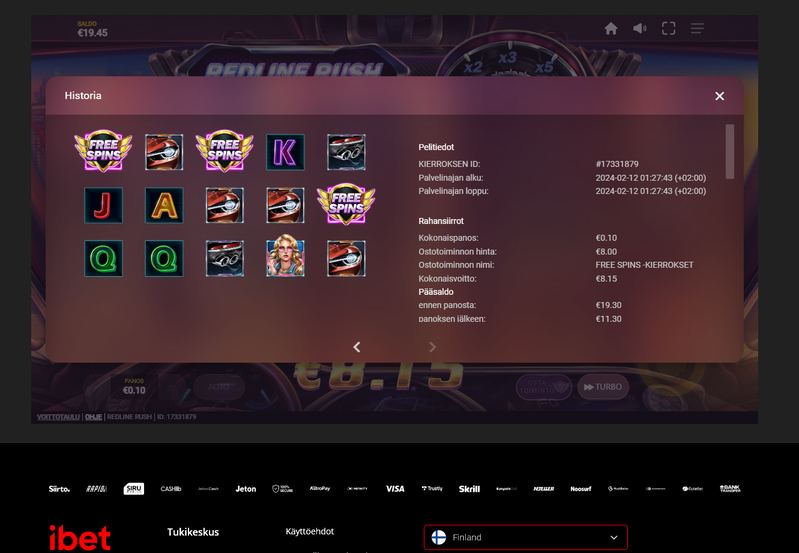This screenshot has height=553, width=799.
Task: Click the home icon in game header
Action: point(611,29)
